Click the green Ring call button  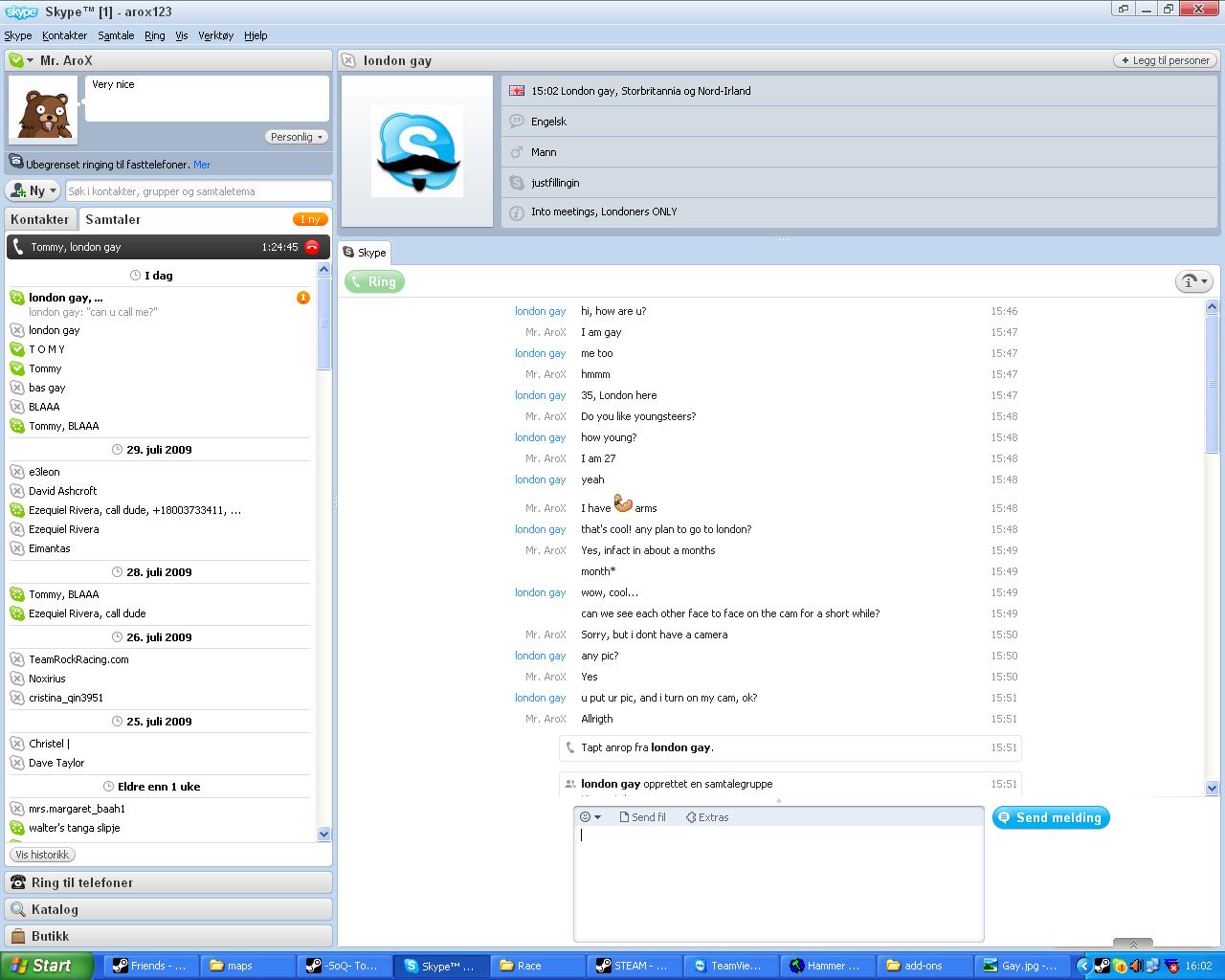tap(374, 281)
